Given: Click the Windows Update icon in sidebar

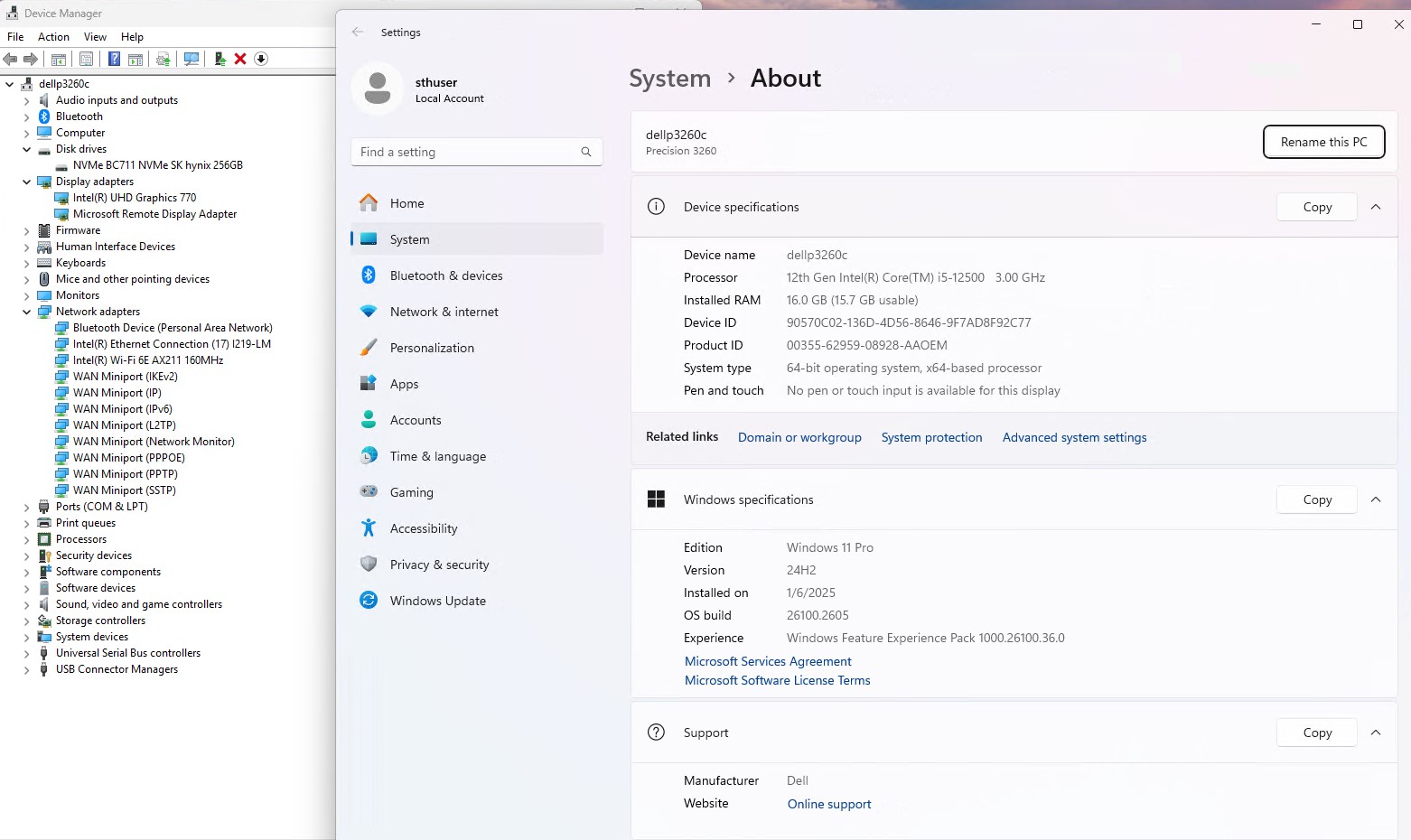Looking at the screenshot, I should [369, 601].
